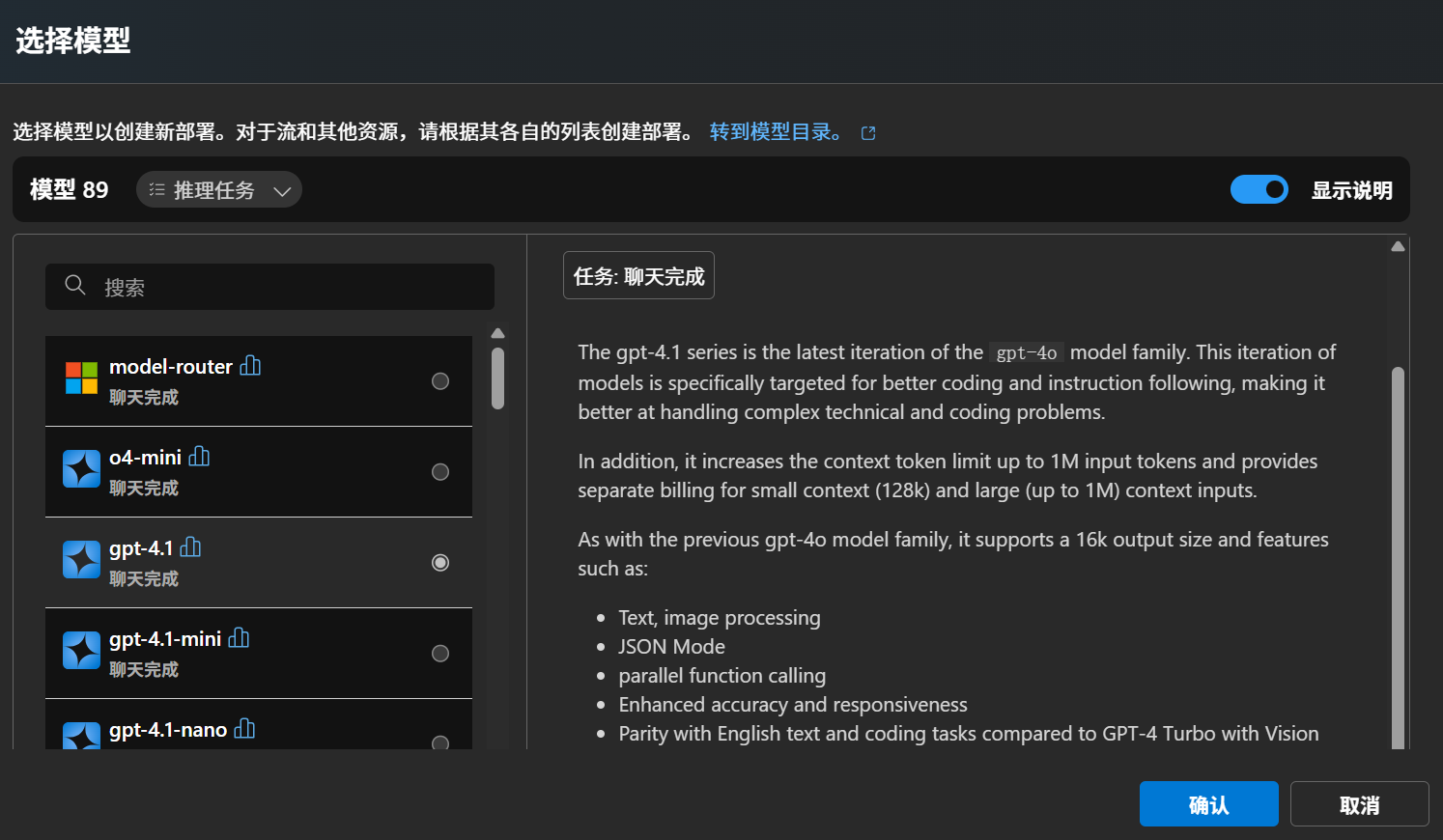Click the gpt-4.1-mini name text
Viewport: 1443px width, 840px height.
[x=165, y=639]
